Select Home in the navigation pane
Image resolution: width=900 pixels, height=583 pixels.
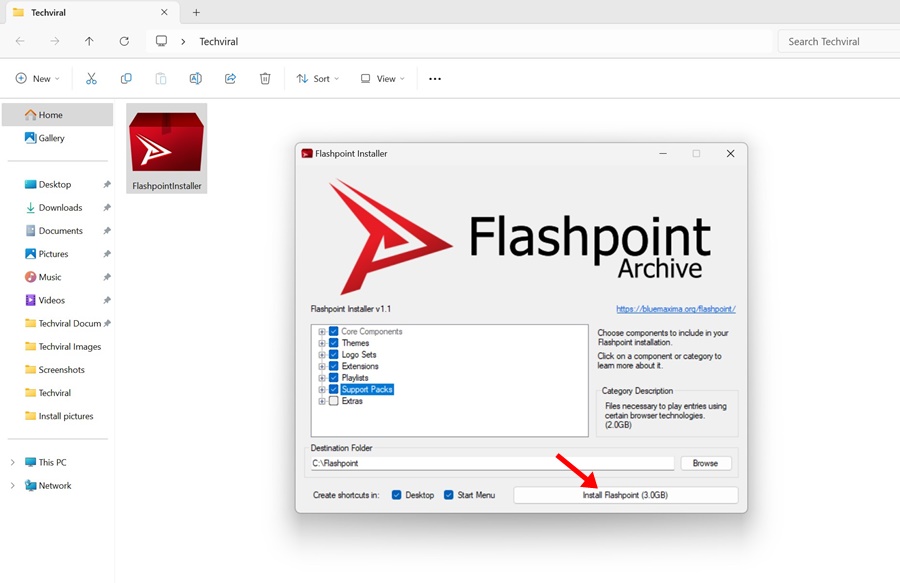click(x=57, y=115)
